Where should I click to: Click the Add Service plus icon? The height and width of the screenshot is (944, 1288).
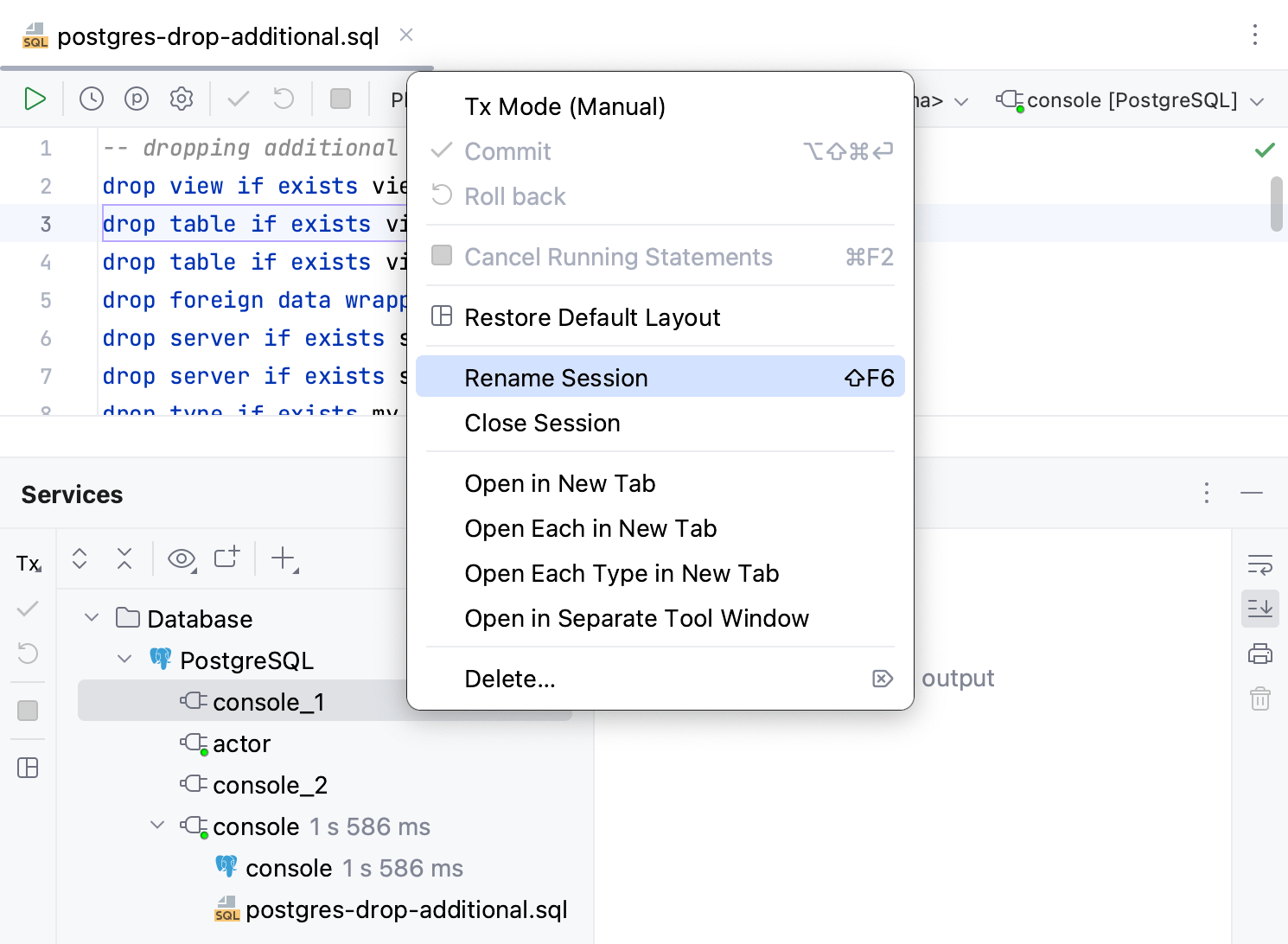coord(284,558)
